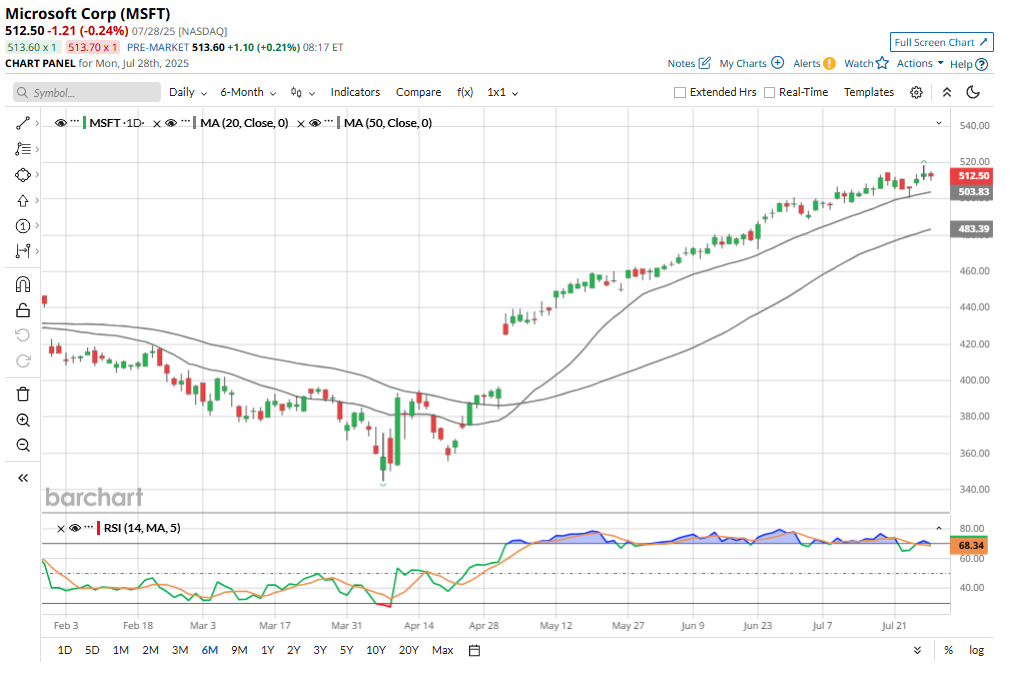Zoom out on the chart

point(23,445)
